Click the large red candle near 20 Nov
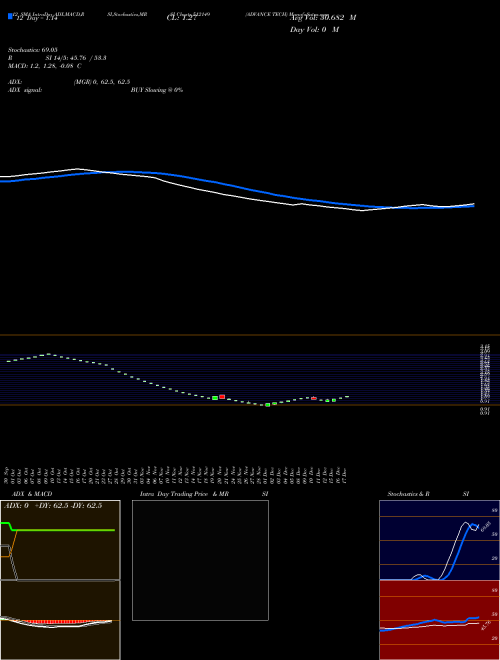The height and width of the screenshot is (660, 500). [x=222, y=397]
